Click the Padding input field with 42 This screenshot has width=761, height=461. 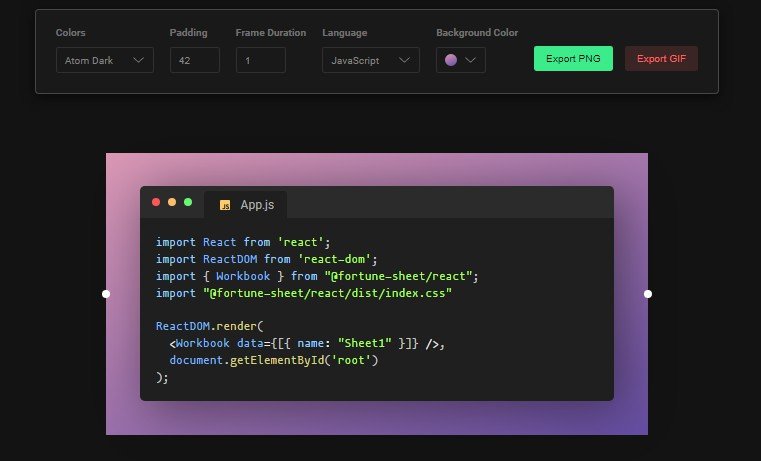point(195,60)
